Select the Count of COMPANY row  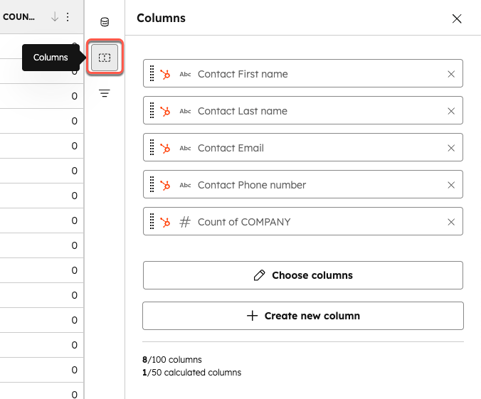303,221
